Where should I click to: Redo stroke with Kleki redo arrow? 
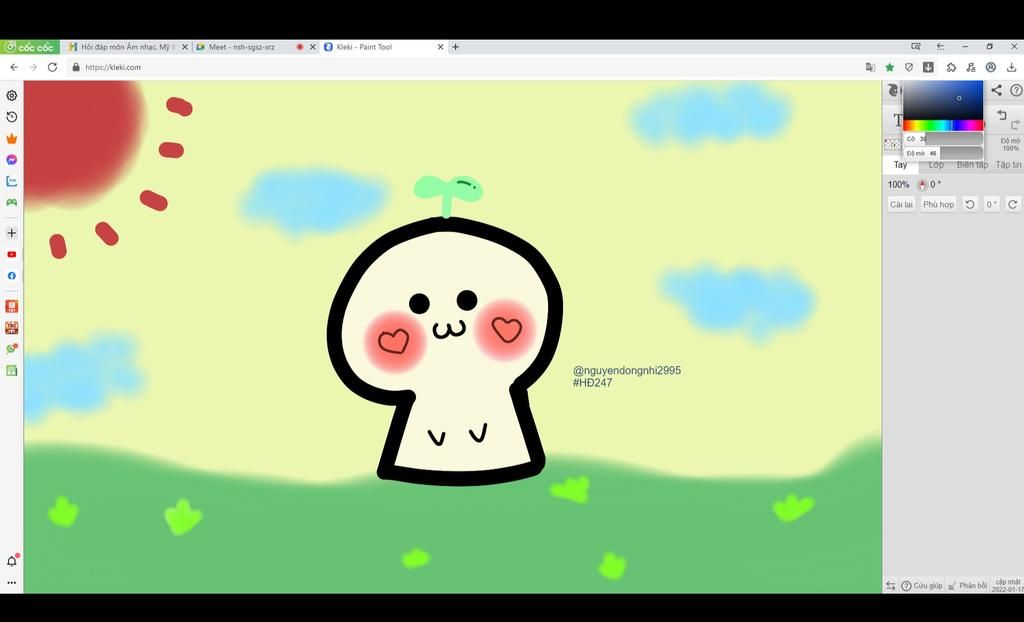pos(1015,123)
